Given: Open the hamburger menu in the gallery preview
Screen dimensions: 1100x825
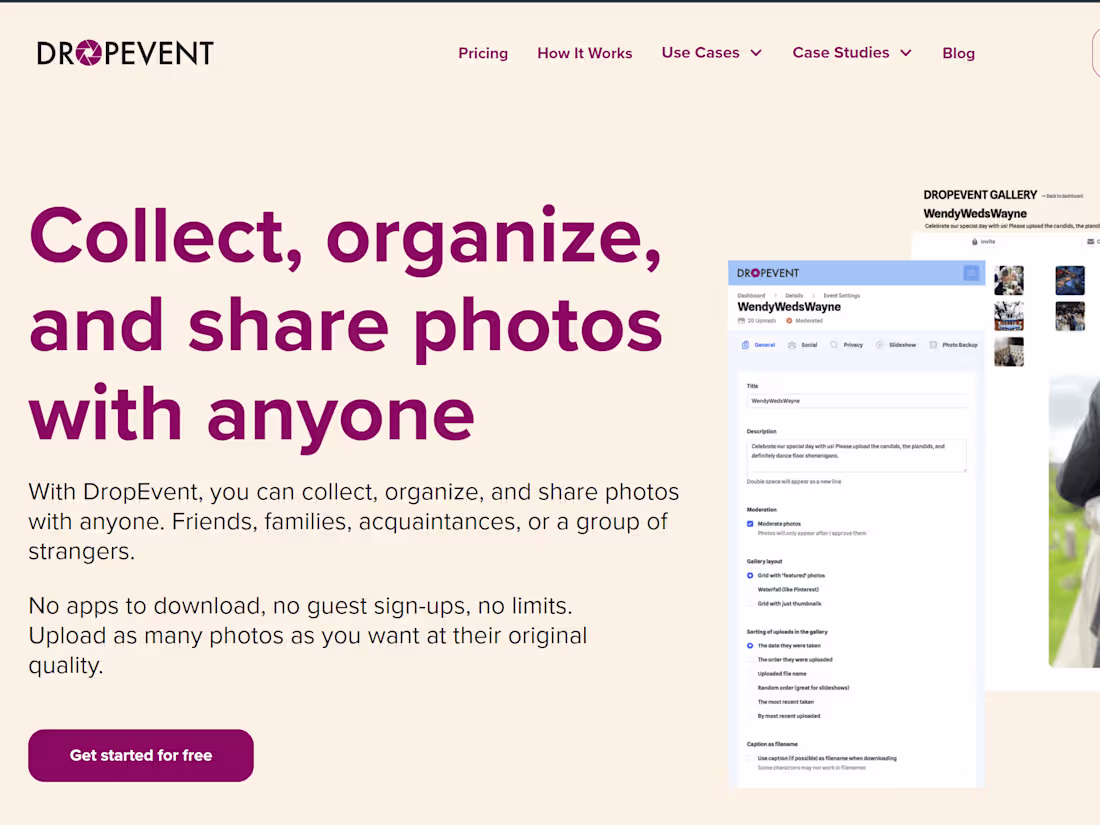Looking at the screenshot, I should [x=970, y=273].
